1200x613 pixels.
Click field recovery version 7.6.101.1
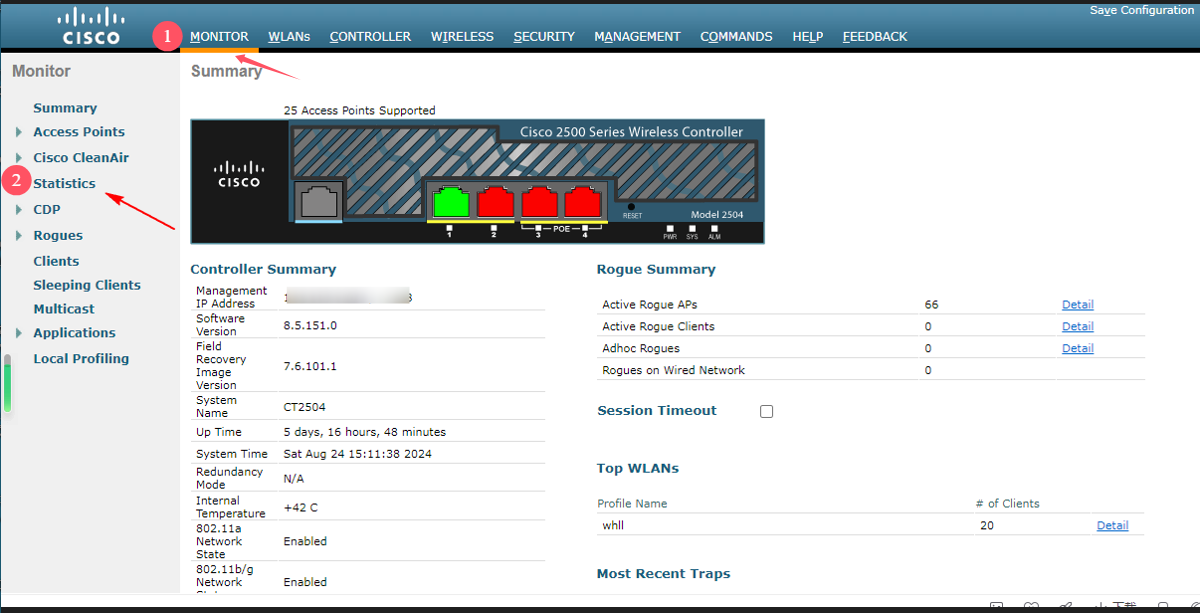[x=310, y=367]
